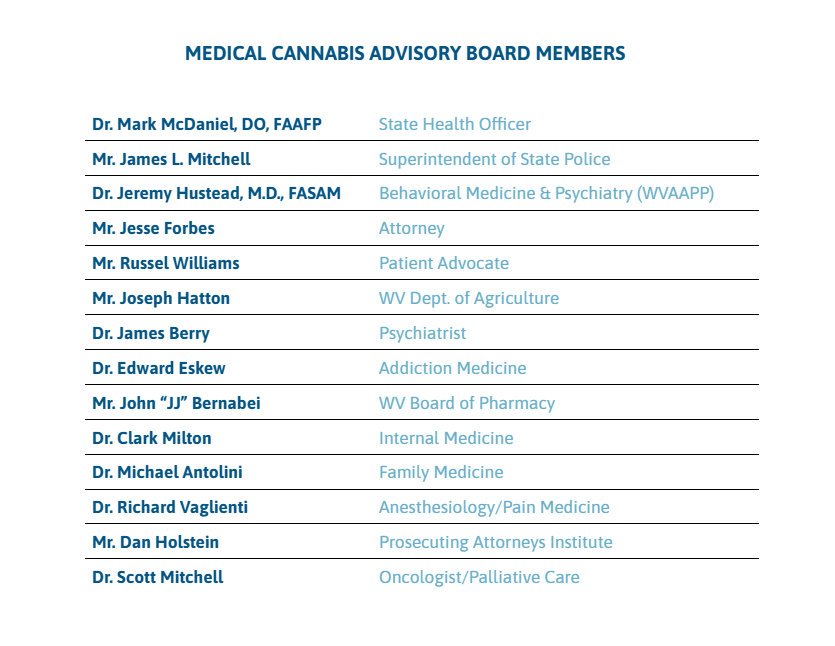This screenshot has height=646, width=835.
Task: Click Mr. John "JJ" Bernabei's name
Action: click(x=176, y=403)
